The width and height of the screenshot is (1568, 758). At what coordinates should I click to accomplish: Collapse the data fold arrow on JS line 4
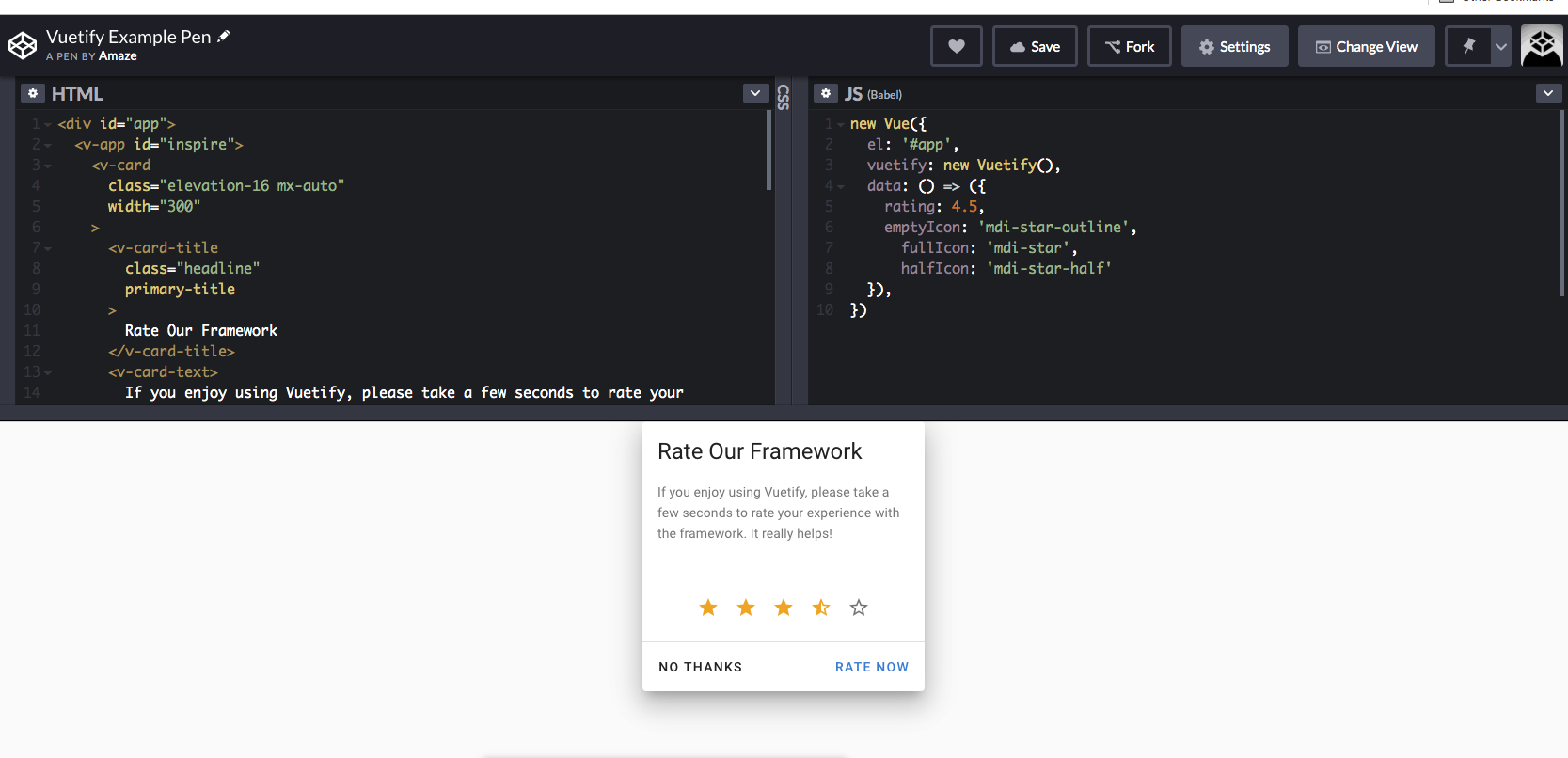point(841,186)
